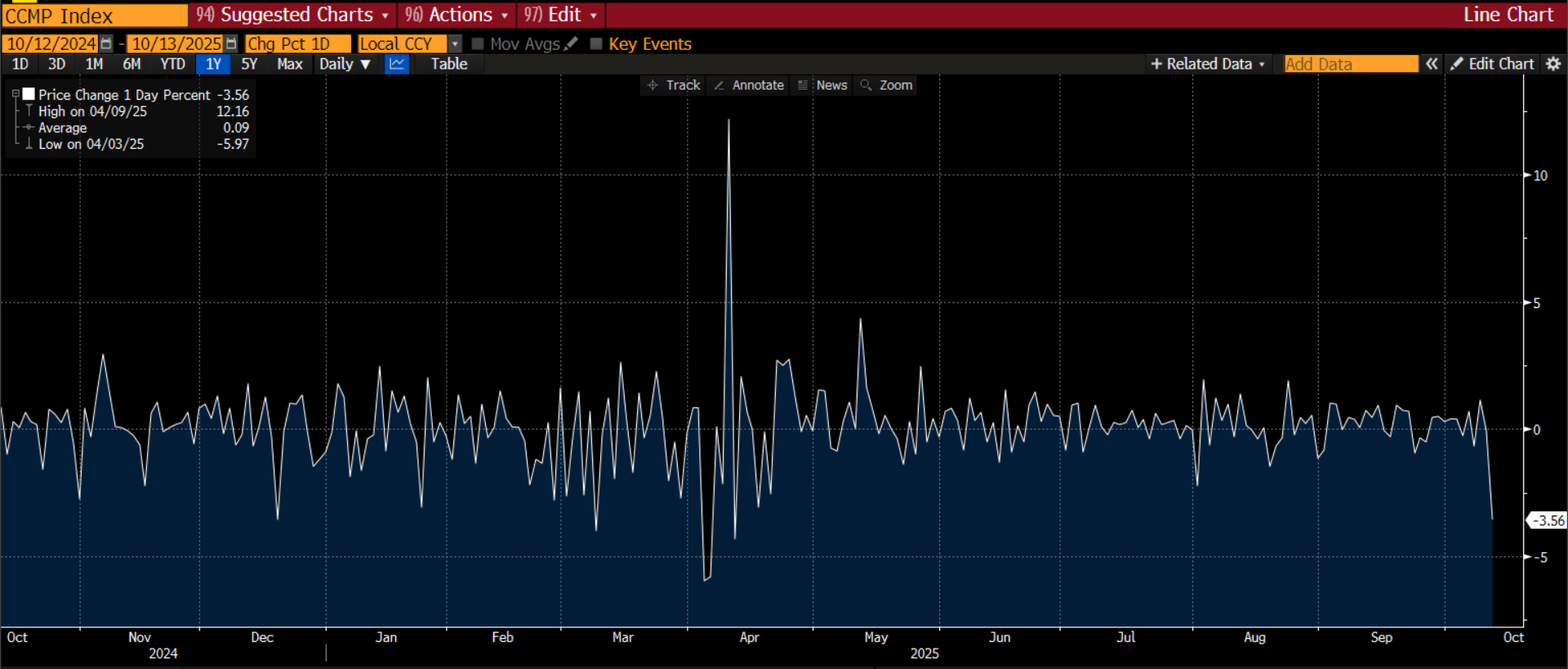Click the Mov Avgs pencil edit icon
Viewport: 1568px width, 669px height.
[571, 44]
